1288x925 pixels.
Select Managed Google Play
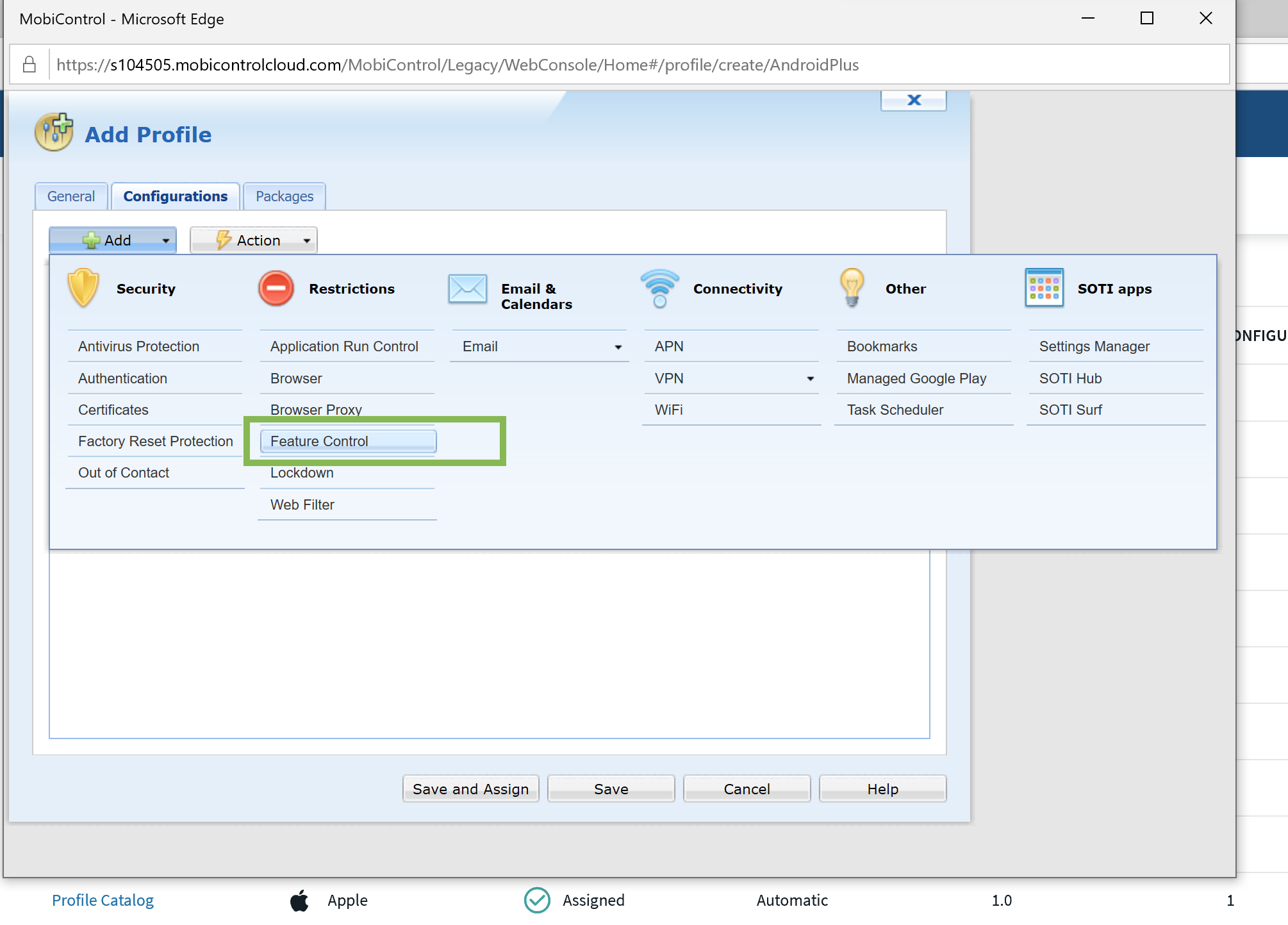tap(924, 378)
